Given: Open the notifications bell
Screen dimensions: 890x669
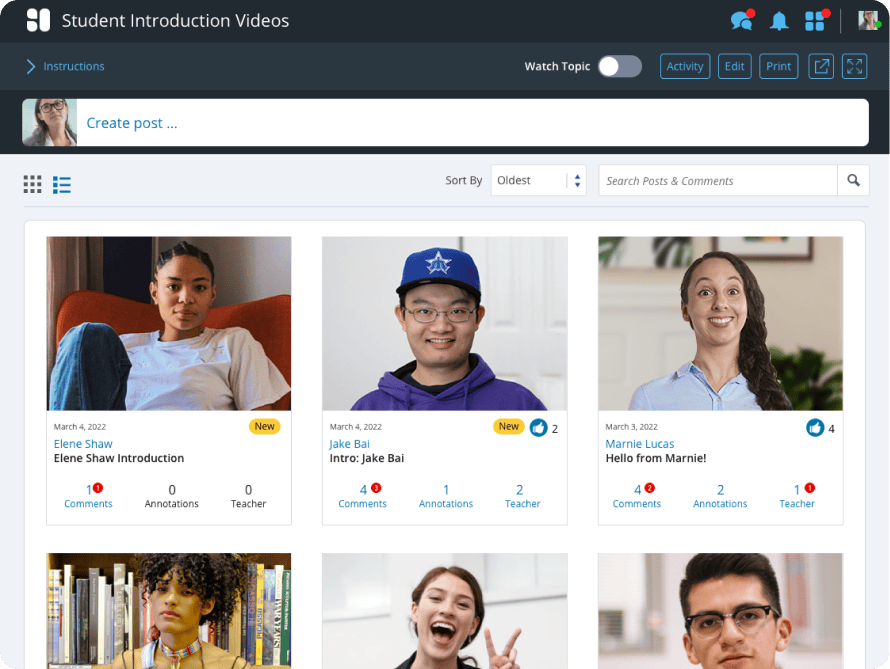Looking at the screenshot, I should pos(779,21).
